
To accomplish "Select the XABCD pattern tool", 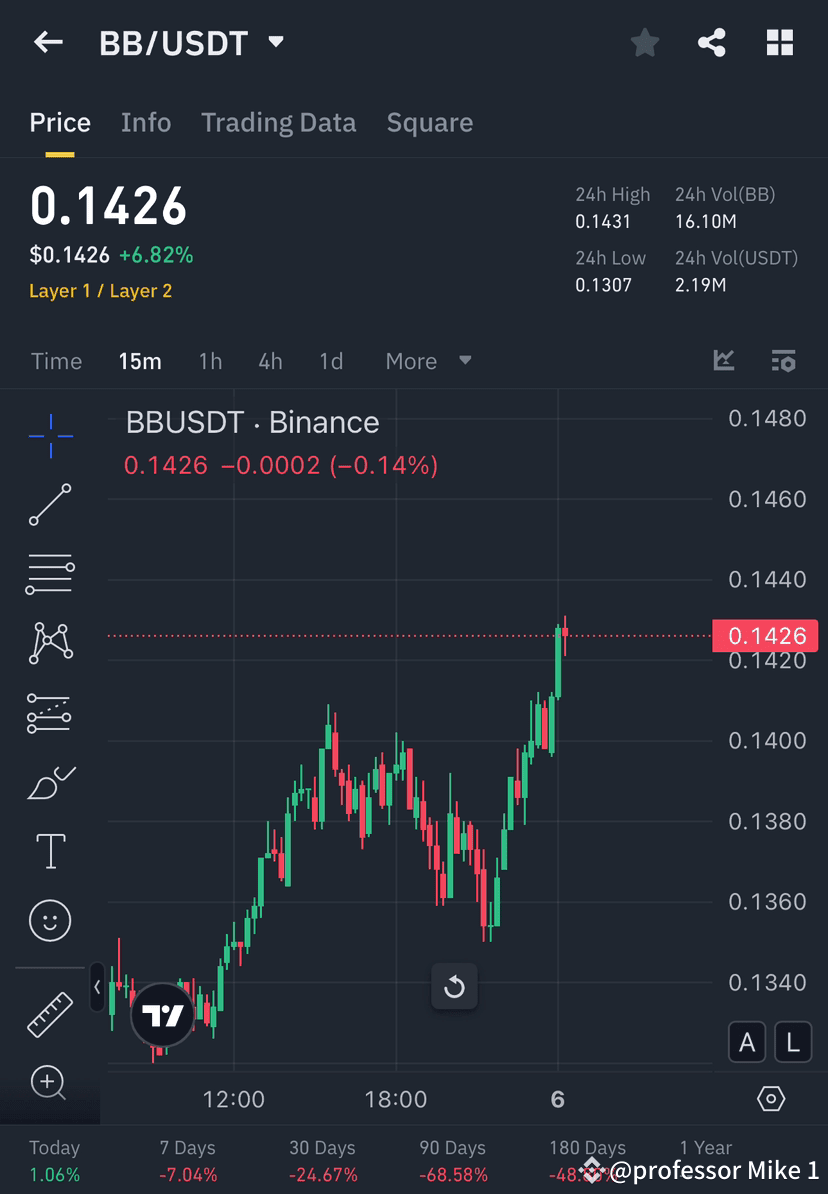I will pyautogui.click(x=50, y=643).
